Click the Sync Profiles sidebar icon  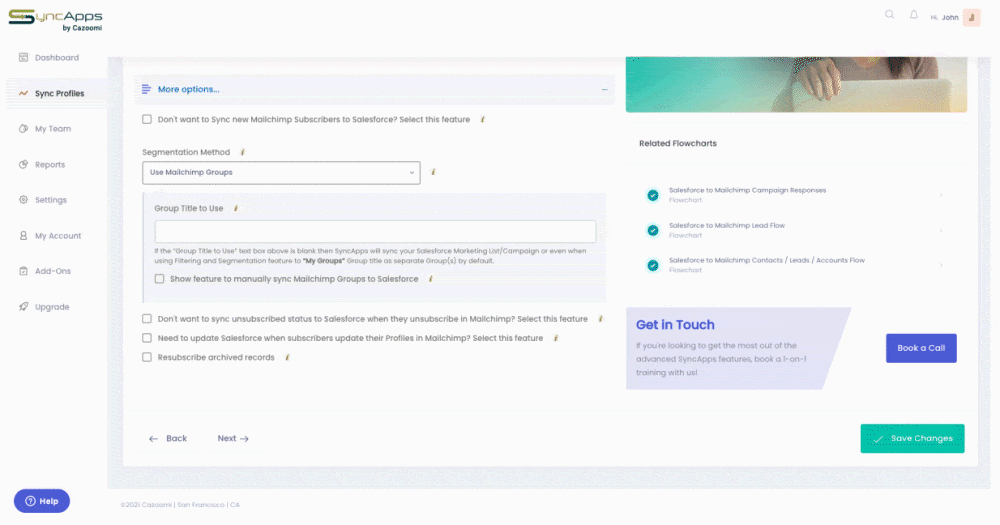point(24,93)
